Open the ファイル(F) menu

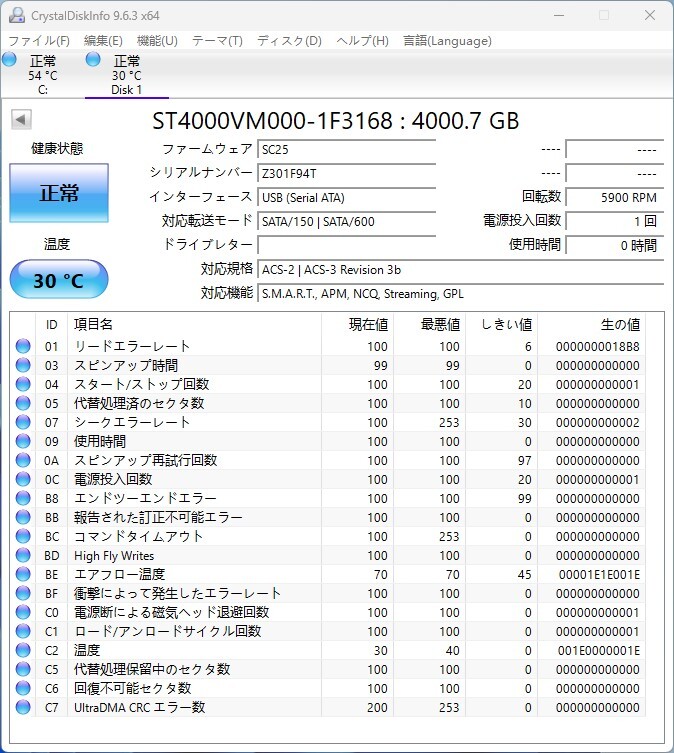(39, 41)
